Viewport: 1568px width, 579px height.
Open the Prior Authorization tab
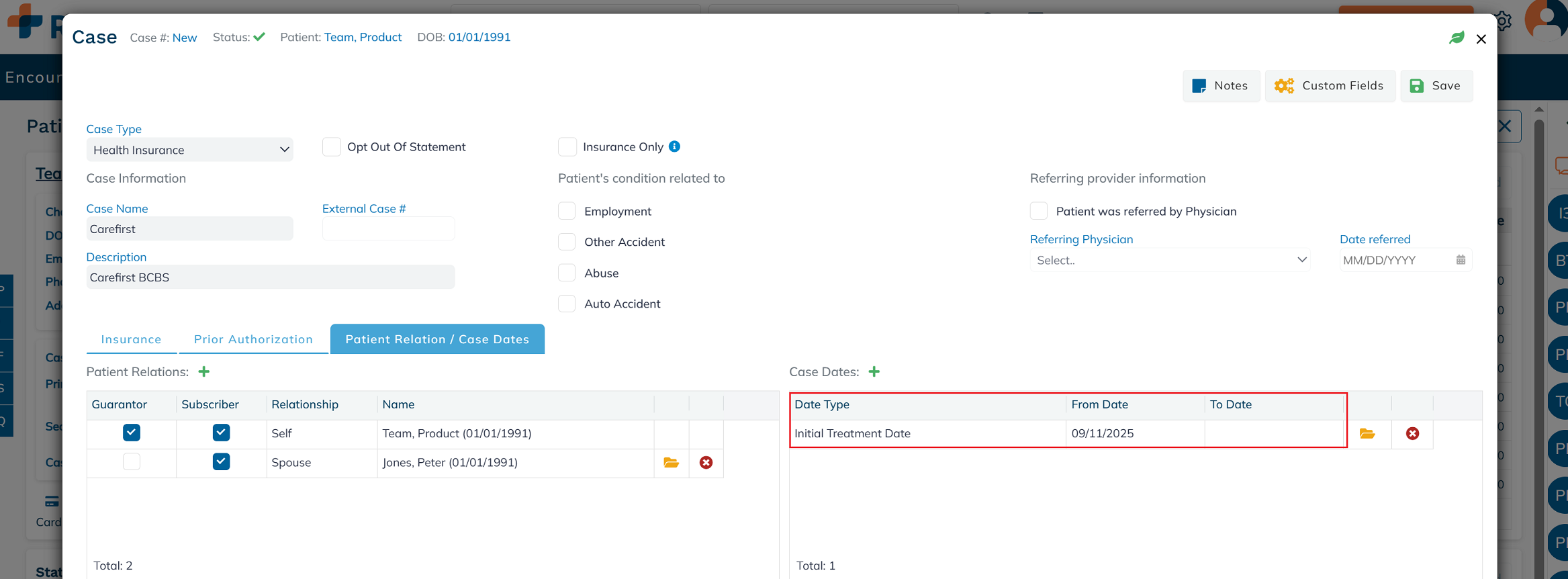[253, 340]
